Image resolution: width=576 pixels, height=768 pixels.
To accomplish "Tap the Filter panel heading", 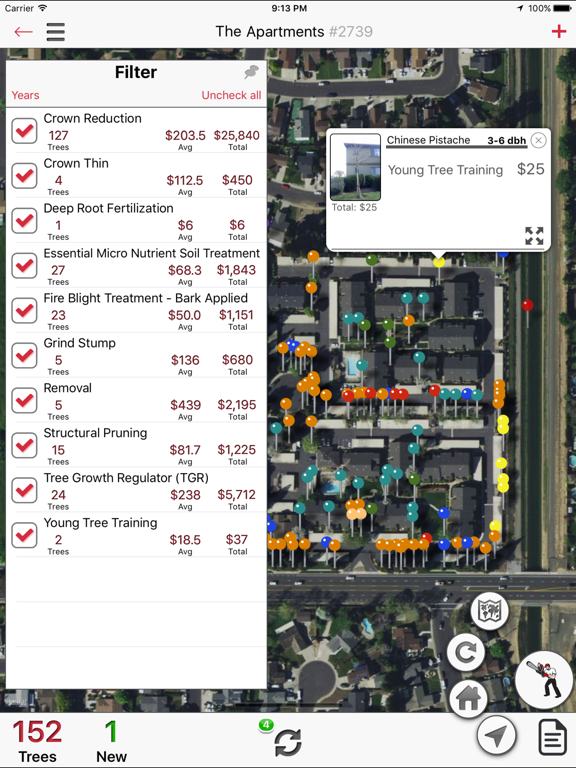I will (x=136, y=72).
